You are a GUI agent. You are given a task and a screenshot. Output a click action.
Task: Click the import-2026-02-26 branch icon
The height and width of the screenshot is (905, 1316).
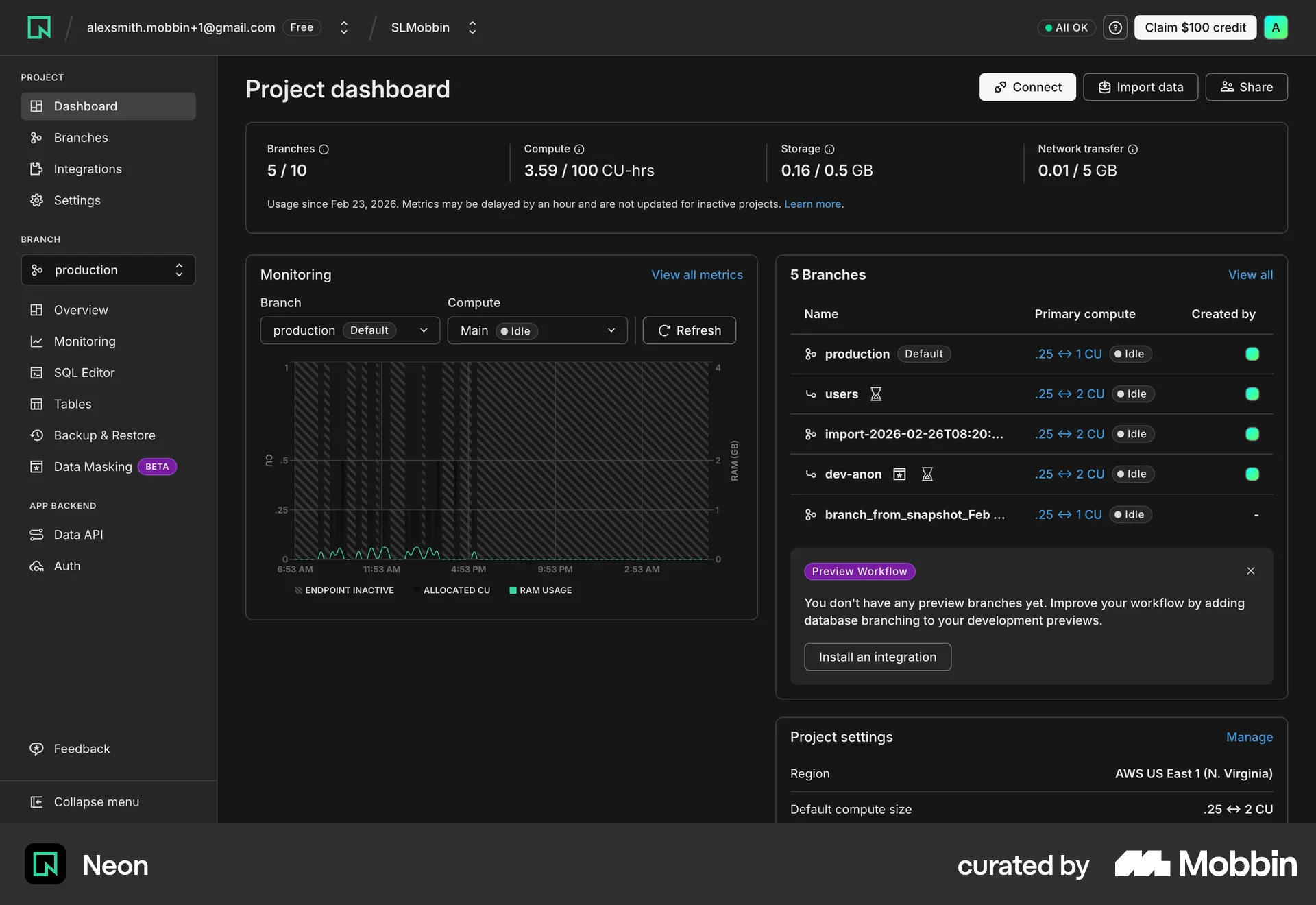click(811, 435)
